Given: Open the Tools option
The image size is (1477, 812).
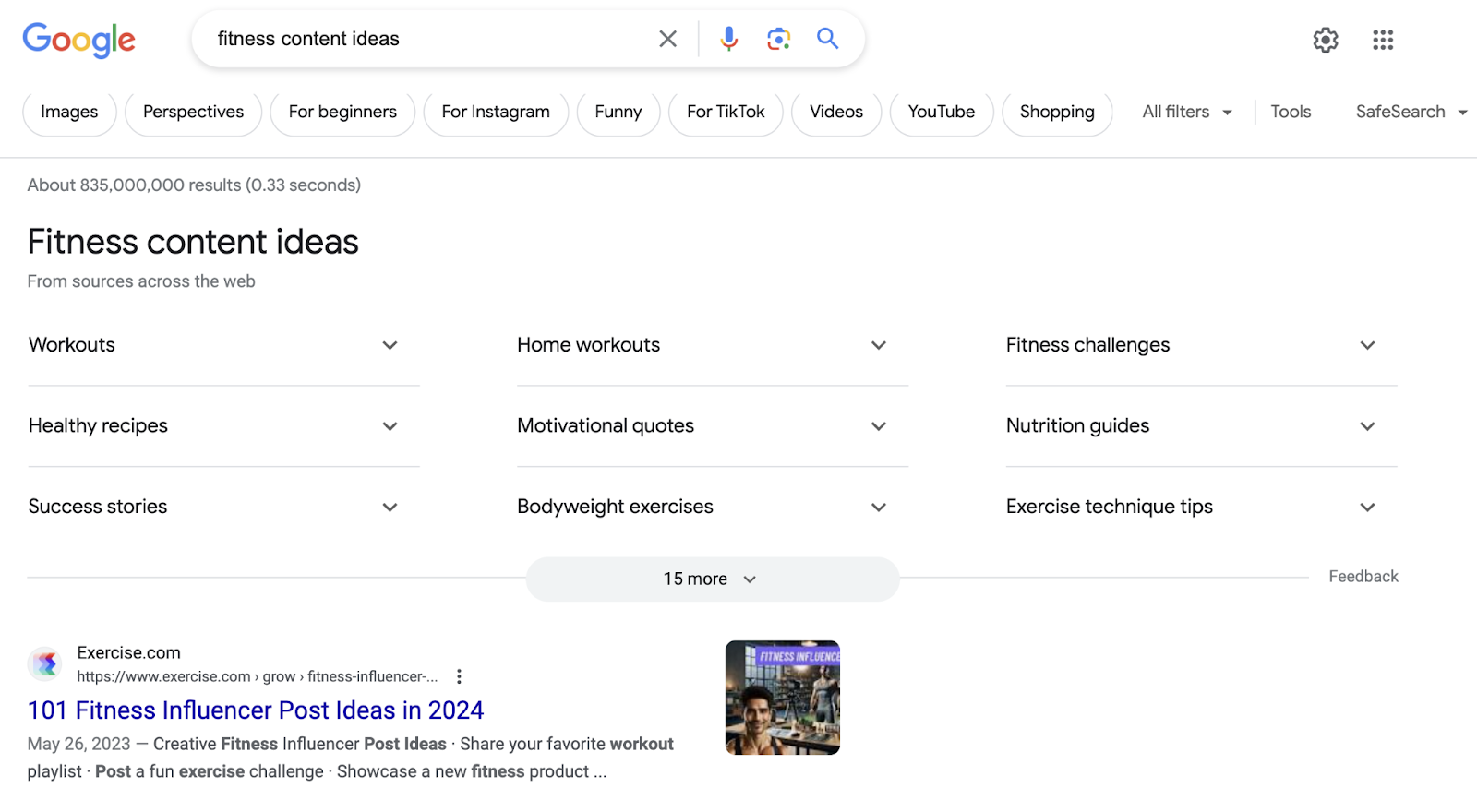Looking at the screenshot, I should point(1291,112).
